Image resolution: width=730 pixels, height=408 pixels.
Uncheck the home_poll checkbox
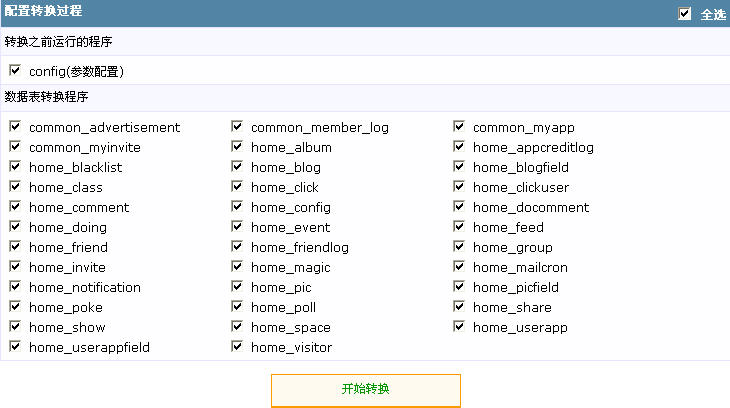point(237,307)
